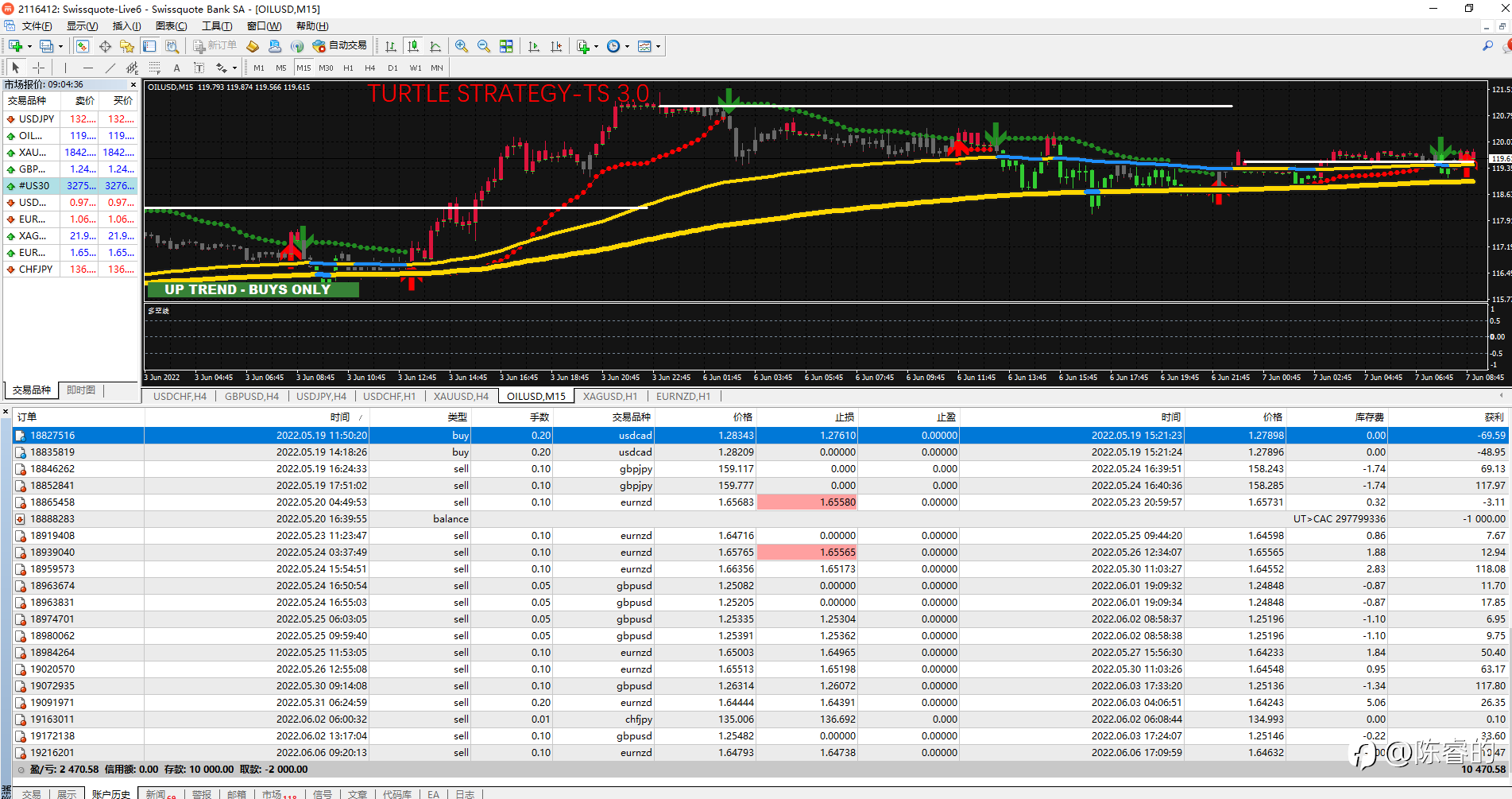Select XAU symbol row in Market Watch
Viewport: 1512px width, 799px height.
coord(71,152)
